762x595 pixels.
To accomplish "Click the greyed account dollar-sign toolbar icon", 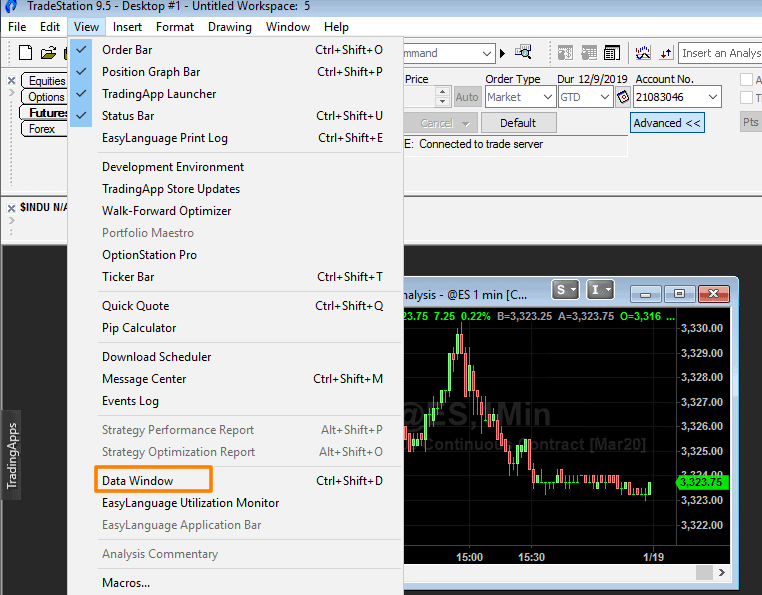I will tap(565, 52).
